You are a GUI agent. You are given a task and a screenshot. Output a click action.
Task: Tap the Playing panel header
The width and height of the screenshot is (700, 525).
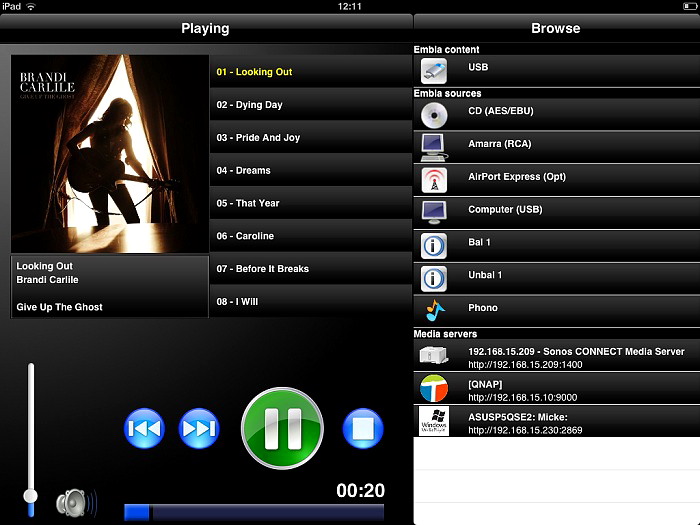pos(205,28)
